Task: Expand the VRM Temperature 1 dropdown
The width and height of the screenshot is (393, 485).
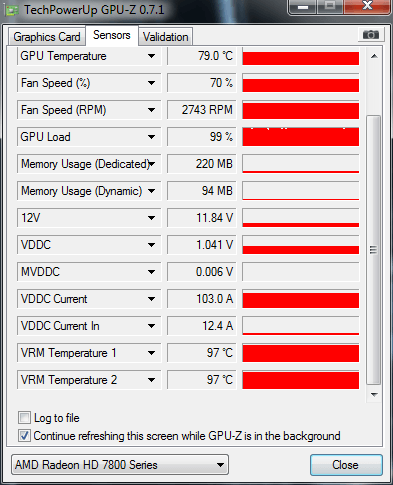Action: 151,353
